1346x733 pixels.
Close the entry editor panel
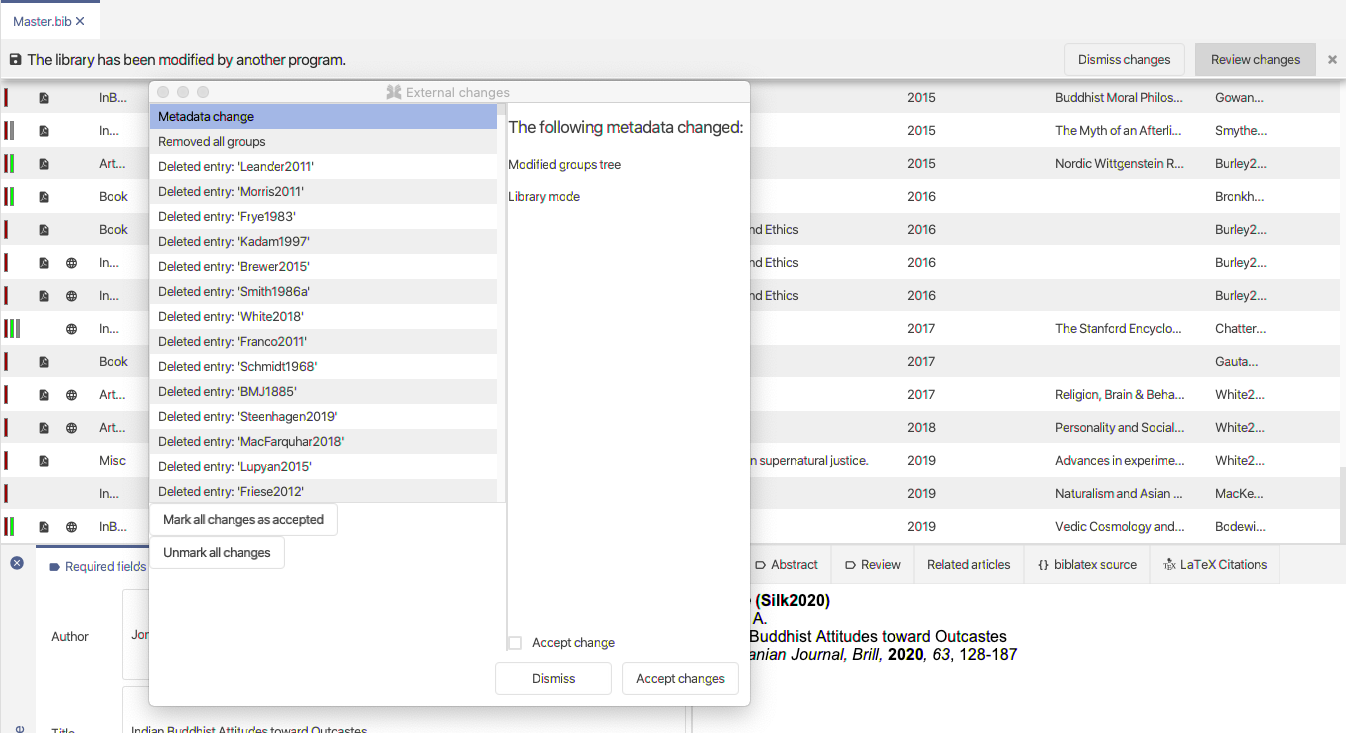pos(17,563)
